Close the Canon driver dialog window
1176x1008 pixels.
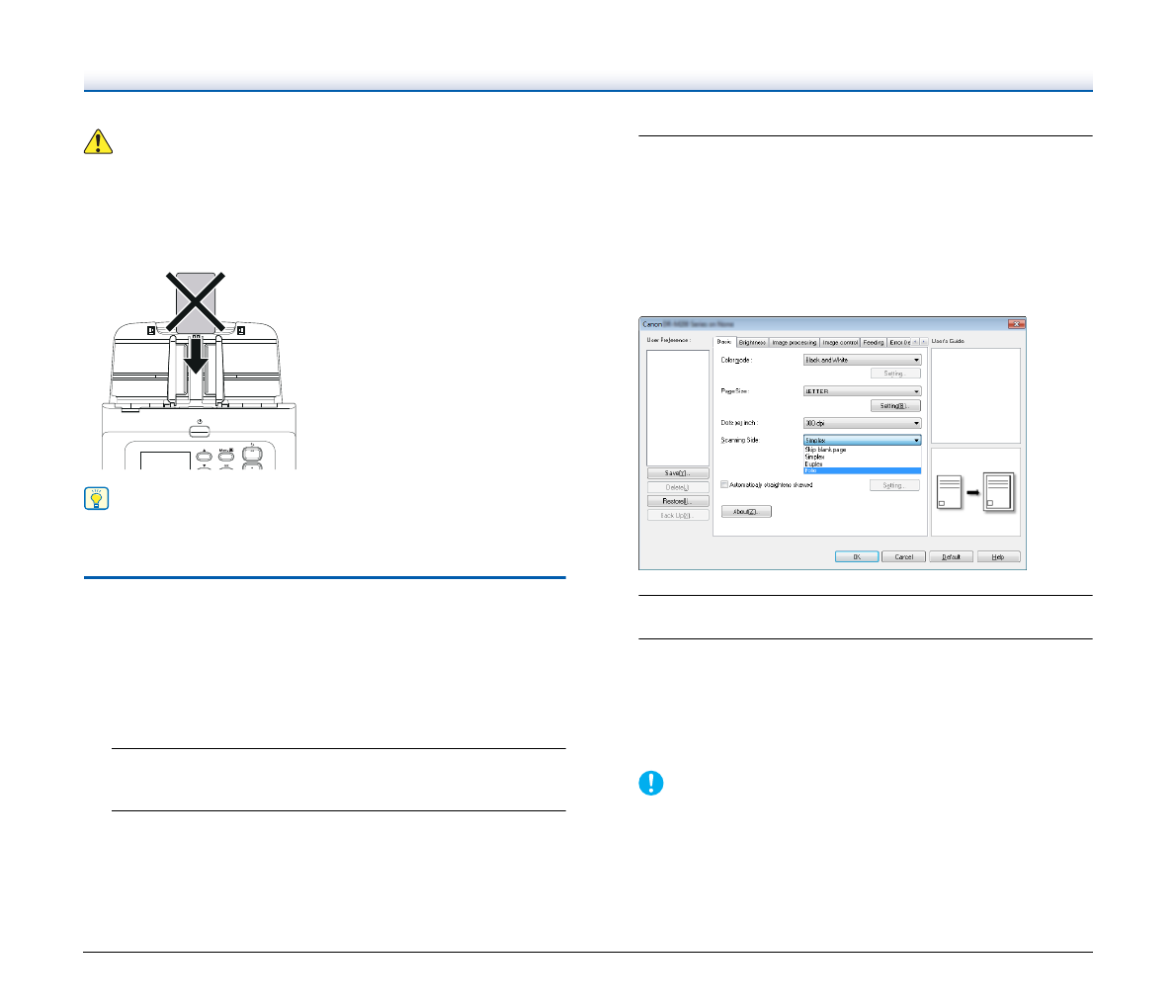coord(1015,324)
